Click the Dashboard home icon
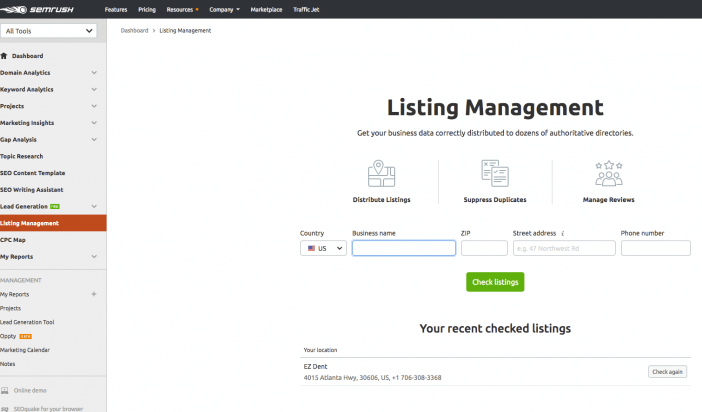The width and height of the screenshot is (702, 412). pos(4,56)
